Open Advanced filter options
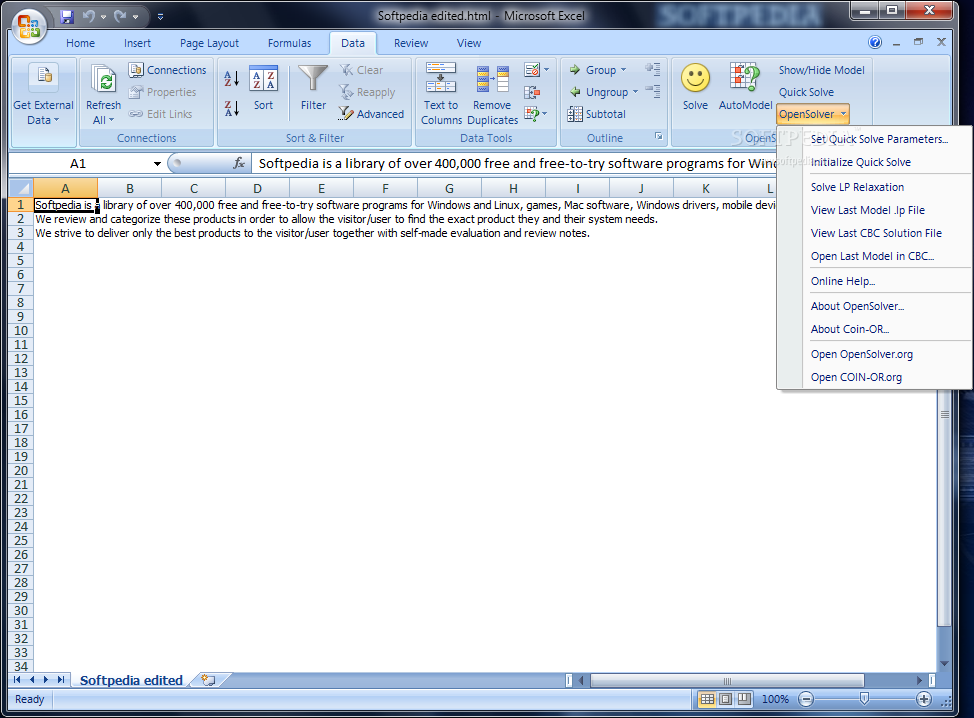This screenshot has width=974, height=718. pyautogui.click(x=371, y=114)
